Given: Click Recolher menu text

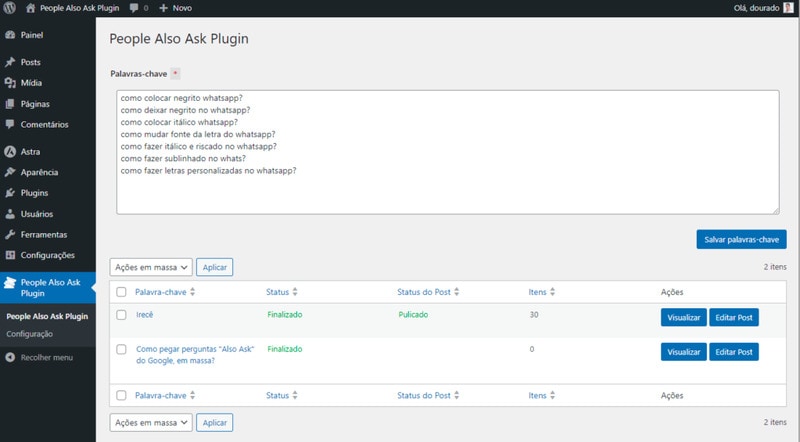Looking at the screenshot, I should (x=46, y=357).
